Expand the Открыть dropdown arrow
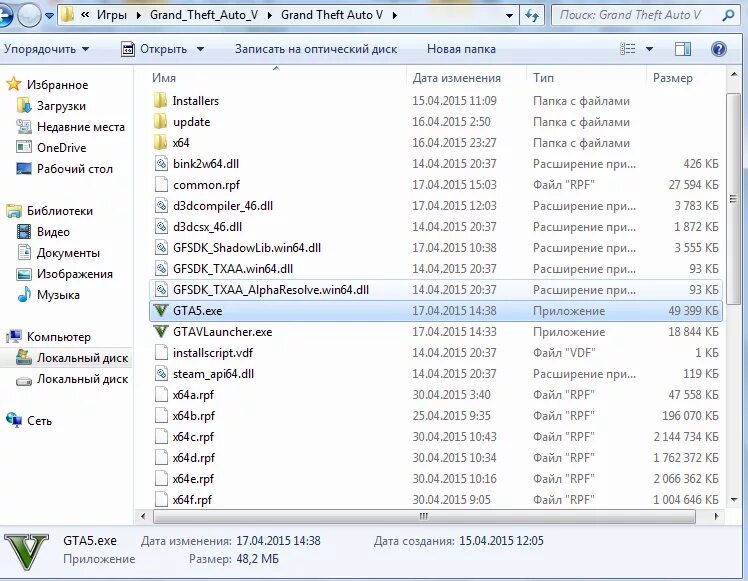The image size is (748, 581). coord(200,49)
